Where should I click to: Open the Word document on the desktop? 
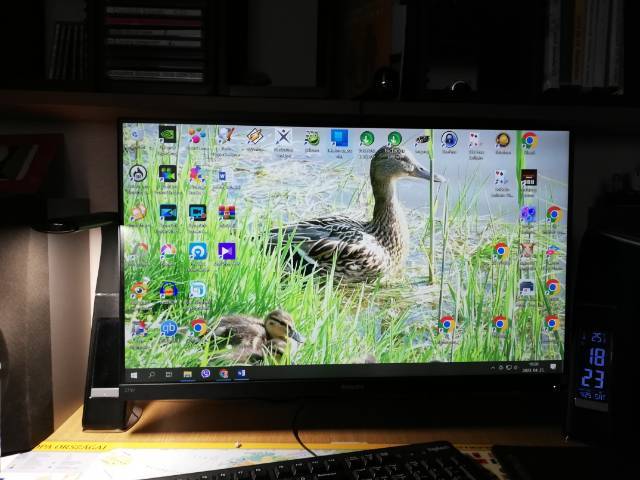[221, 176]
